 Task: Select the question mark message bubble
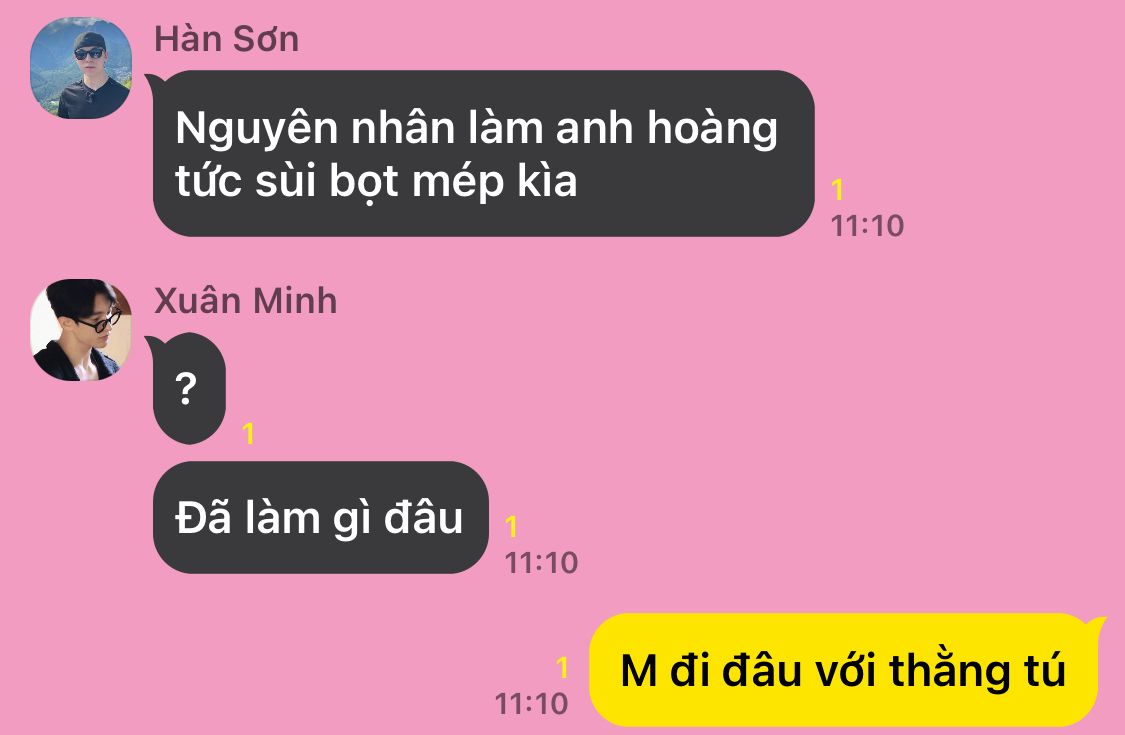click(x=189, y=388)
